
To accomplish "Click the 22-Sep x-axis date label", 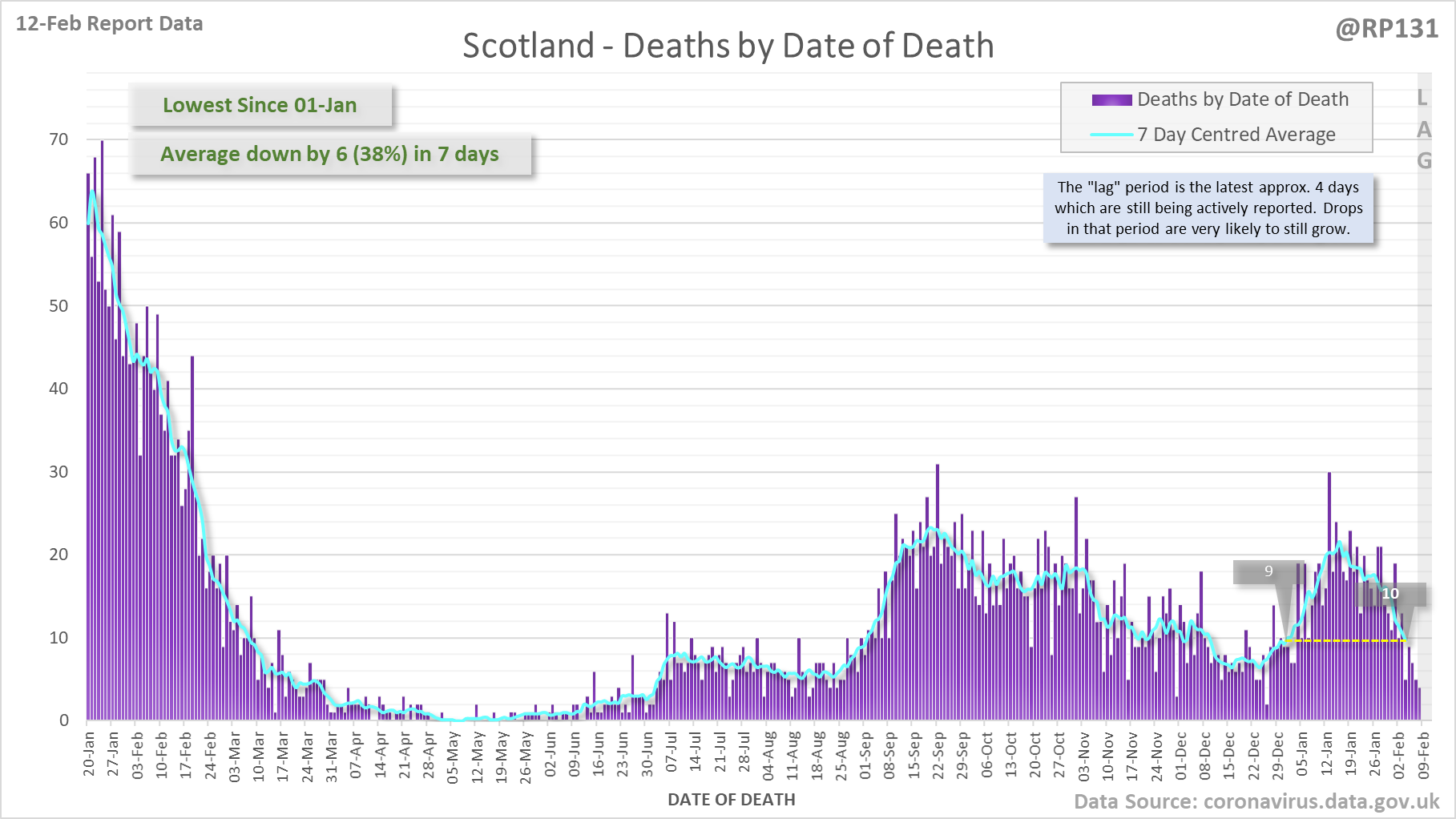I will [x=938, y=754].
